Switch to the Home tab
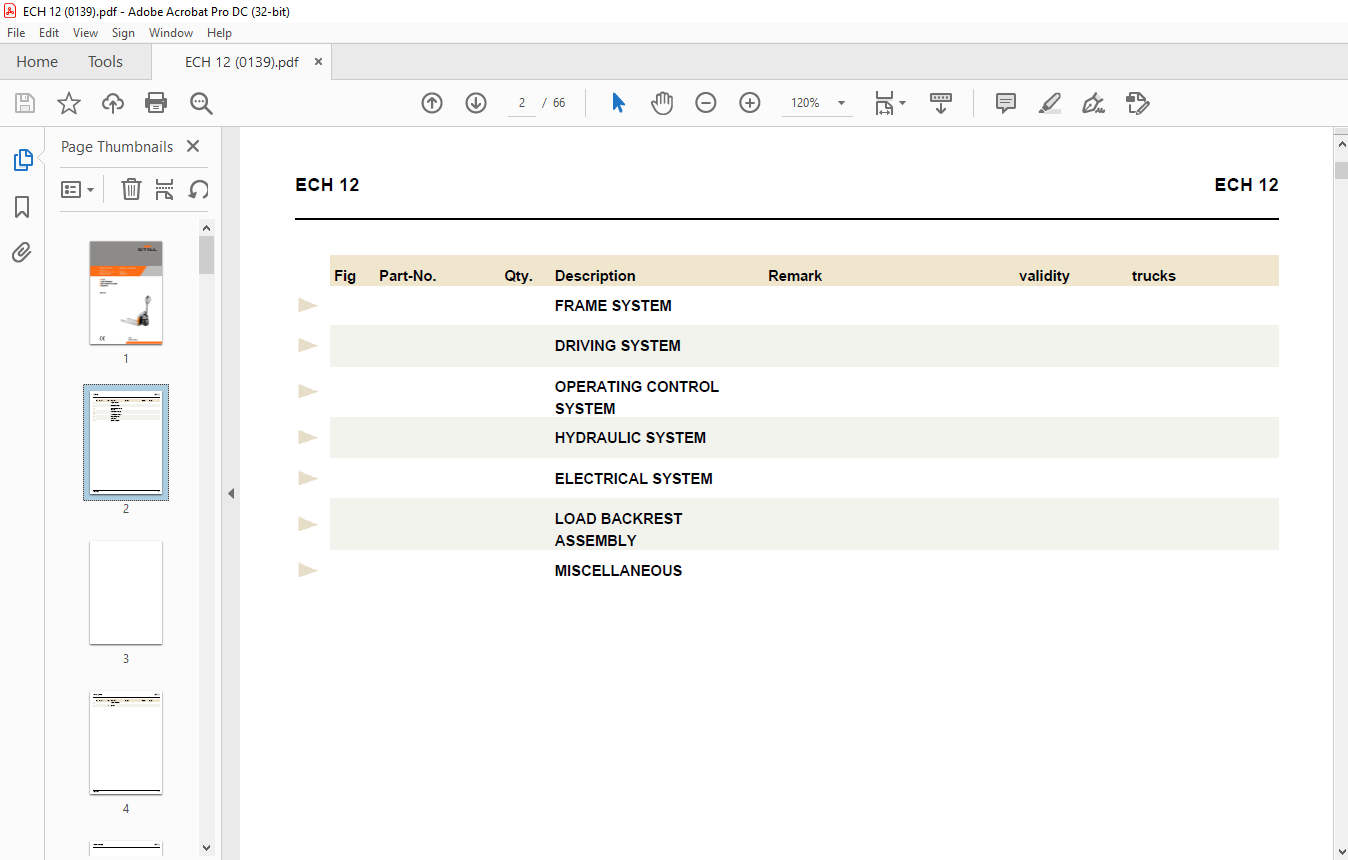The image size is (1348, 860). (x=37, y=62)
